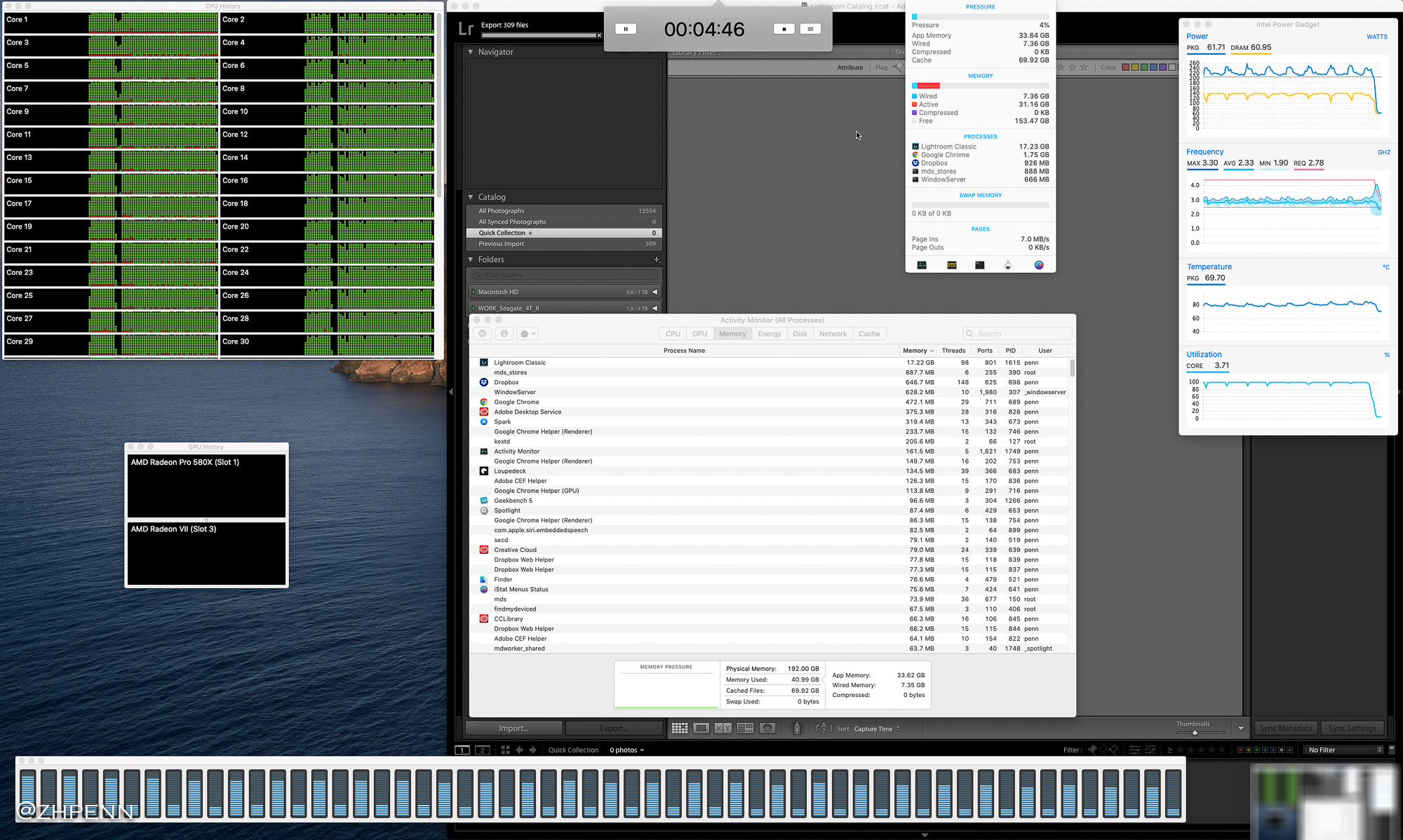This screenshot has height=840, width=1403.
Task: Inspect process info in Activity Monitor
Action: click(504, 334)
